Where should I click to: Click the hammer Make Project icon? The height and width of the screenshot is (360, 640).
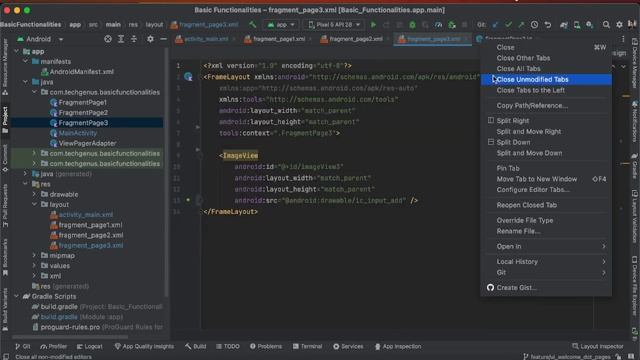(253, 24)
